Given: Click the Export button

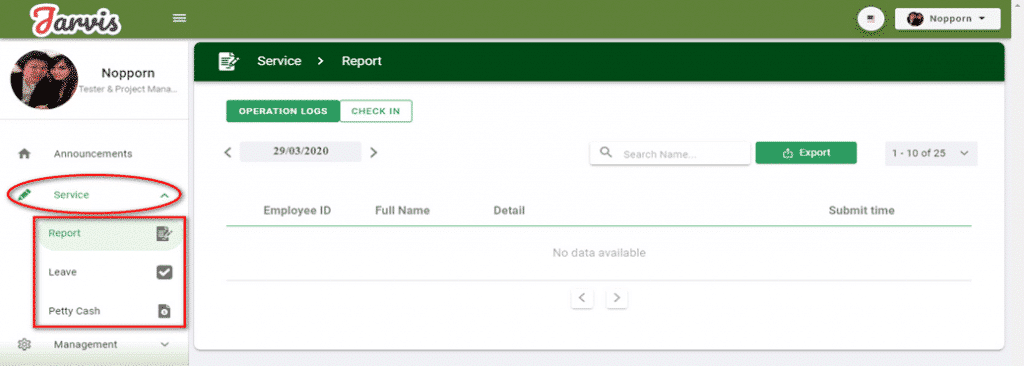Looking at the screenshot, I should (x=806, y=153).
